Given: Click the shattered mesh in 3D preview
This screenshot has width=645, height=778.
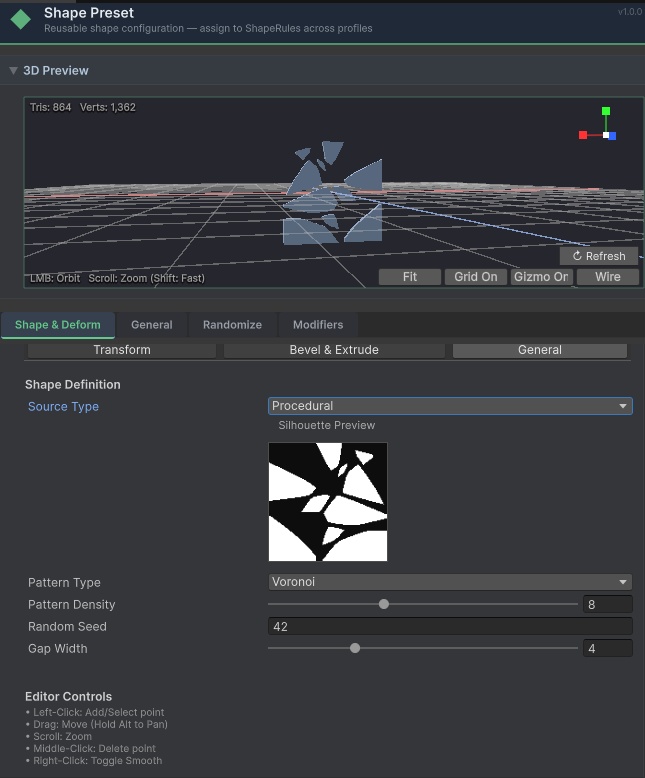Looking at the screenshot, I should (330, 195).
